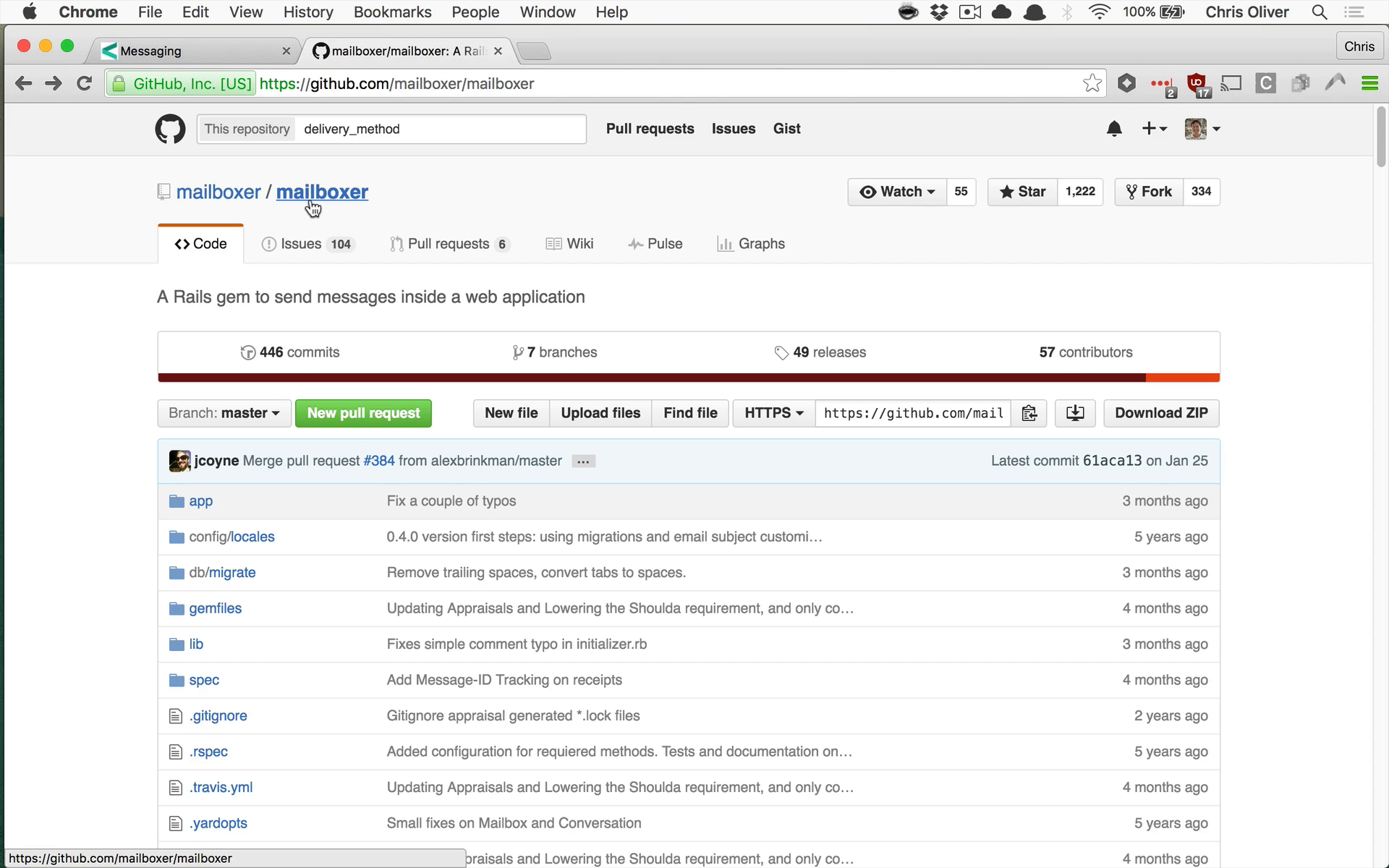Click the Clone in Desktop icon
This screenshot has width=1389, height=868.
pyautogui.click(x=1075, y=413)
